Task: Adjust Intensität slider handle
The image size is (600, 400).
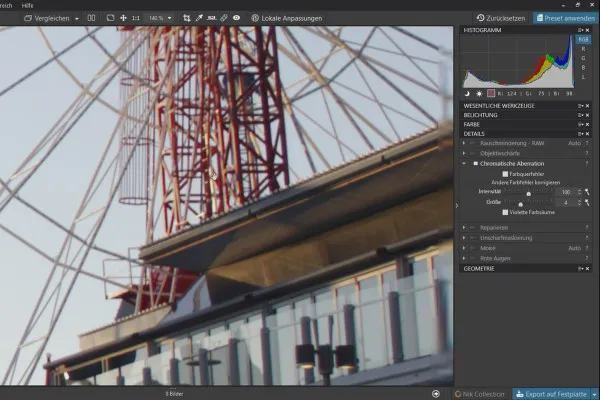Action: [528, 194]
